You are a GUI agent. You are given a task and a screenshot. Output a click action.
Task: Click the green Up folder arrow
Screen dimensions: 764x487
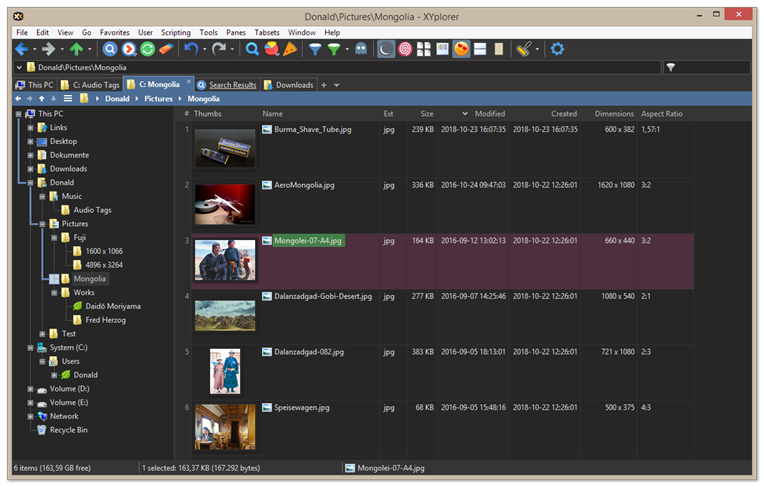coord(77,49)
